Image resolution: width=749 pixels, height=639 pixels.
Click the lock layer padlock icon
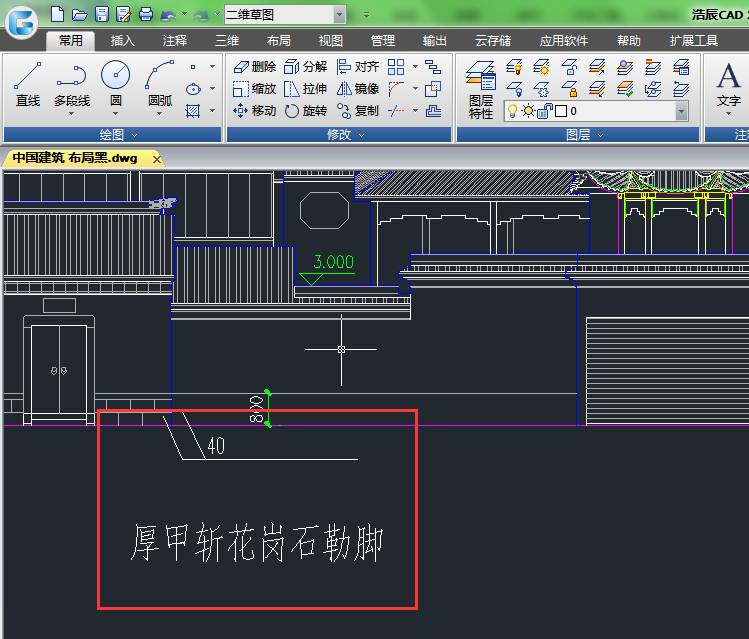click(569, 89)
